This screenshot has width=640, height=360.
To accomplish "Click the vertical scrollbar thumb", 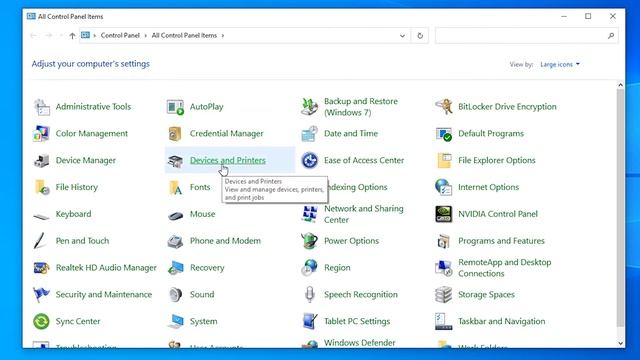I will pos(620,207).
